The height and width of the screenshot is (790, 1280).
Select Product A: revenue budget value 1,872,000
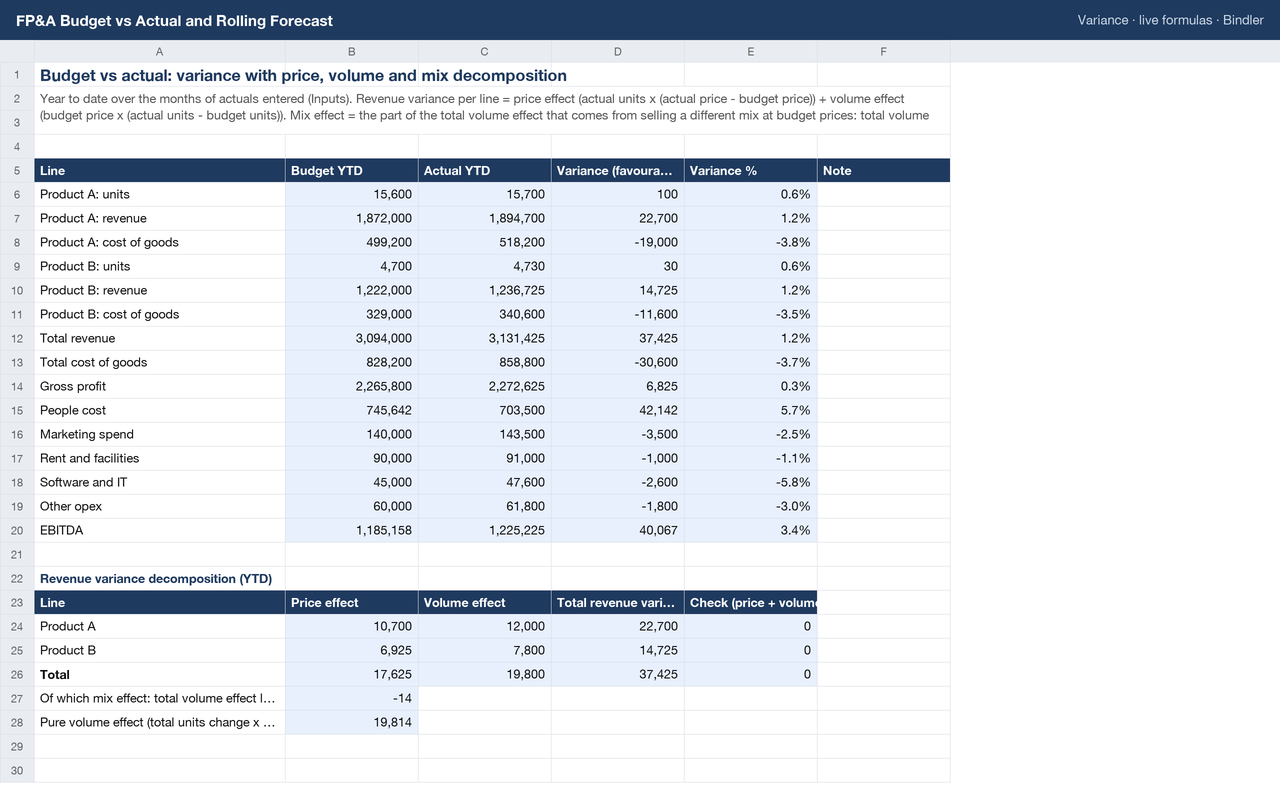tap(352, 218)
